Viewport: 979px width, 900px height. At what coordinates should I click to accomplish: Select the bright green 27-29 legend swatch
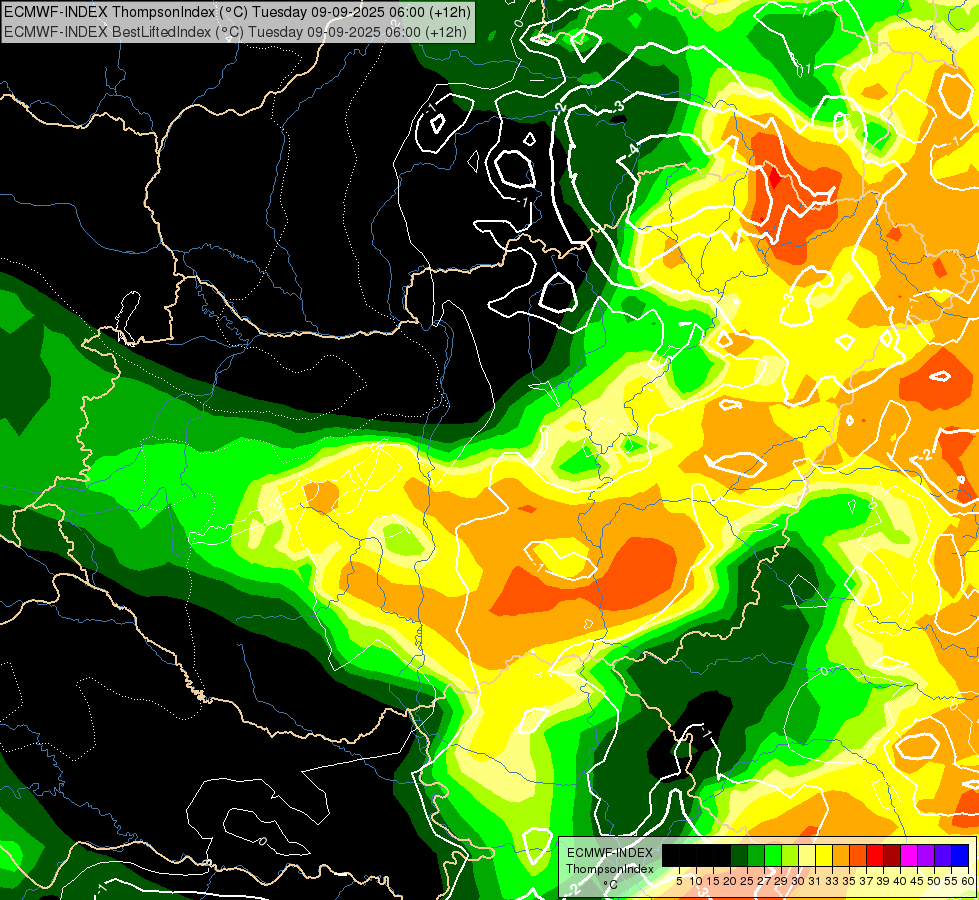coord(773,855)
